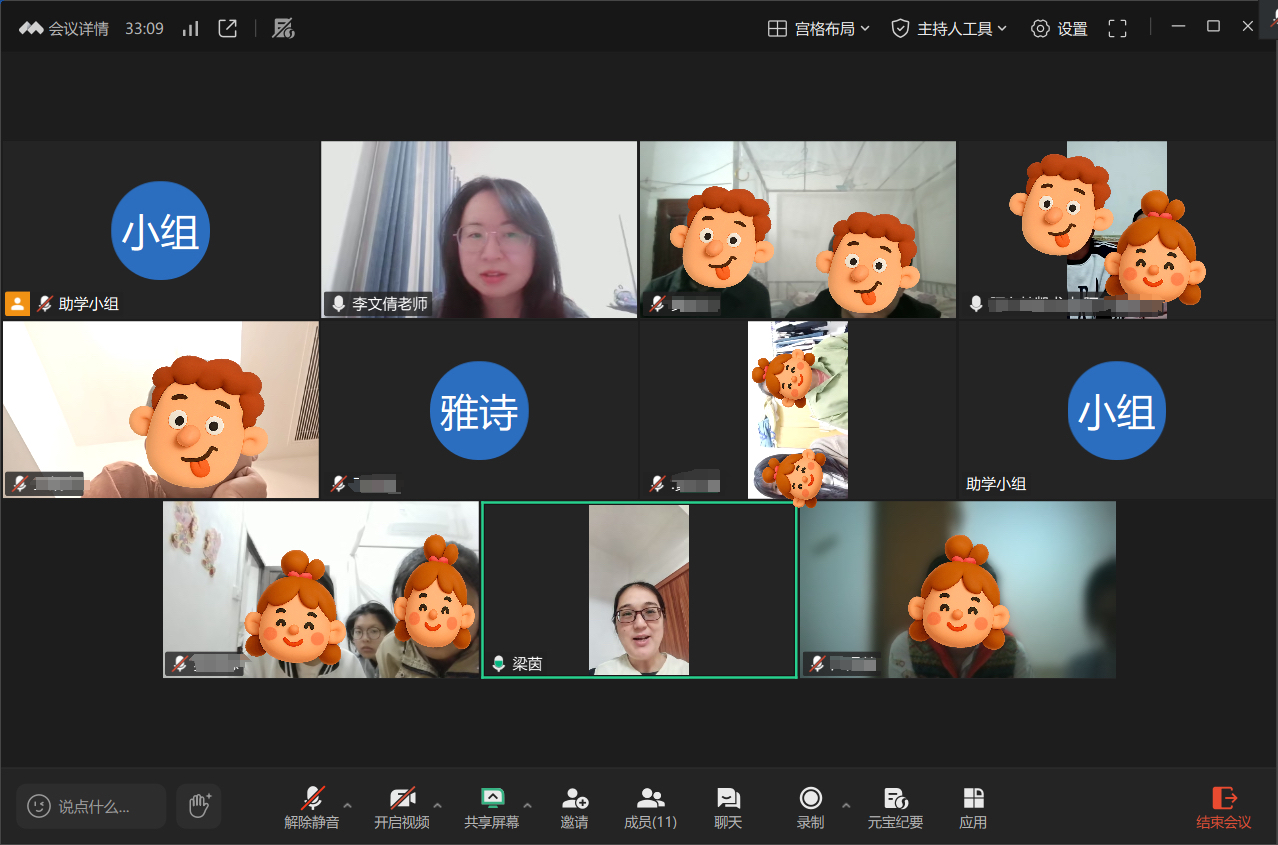
Task: Open the Apps (应用) panel
Action: coord(973,807)
